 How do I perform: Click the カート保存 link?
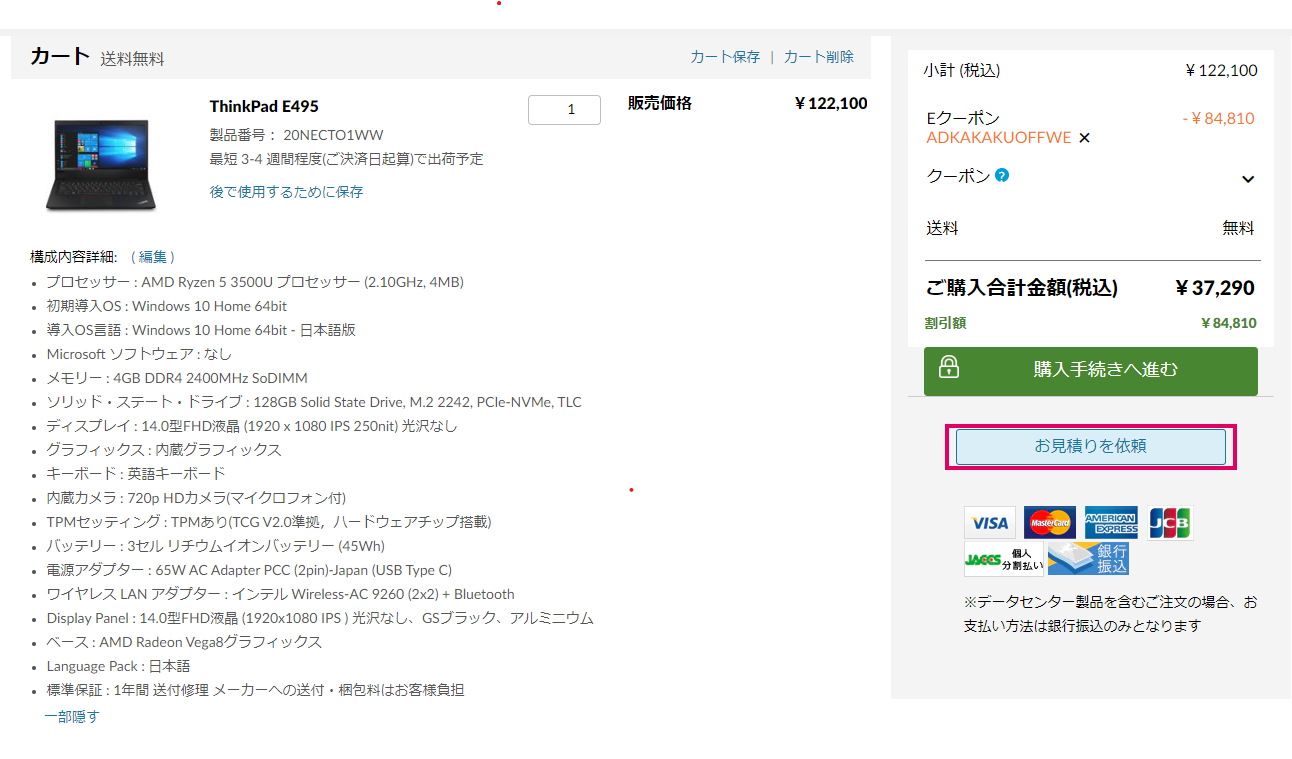coord(725,57)
